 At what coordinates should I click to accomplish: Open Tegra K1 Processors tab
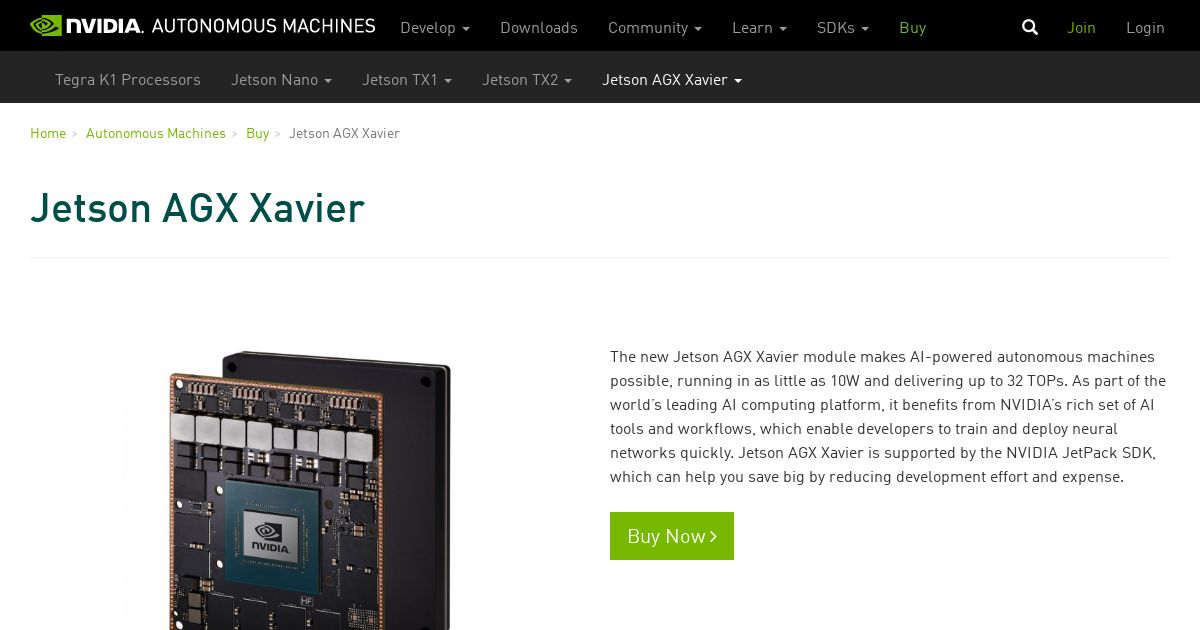coord(128,79)
